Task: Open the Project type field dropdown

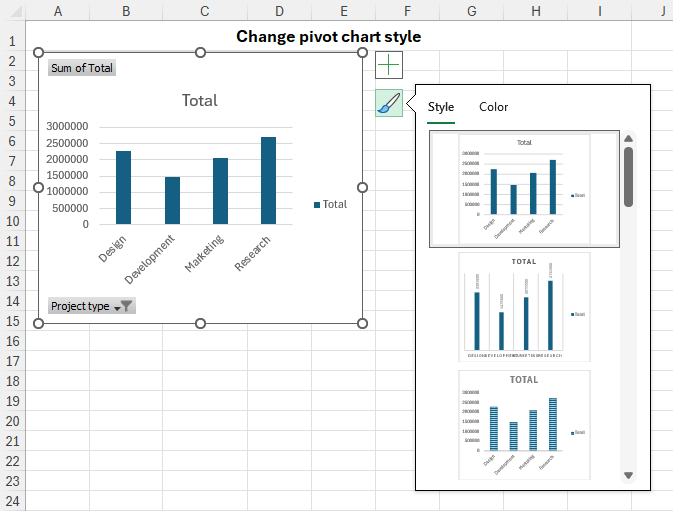Action: (x=91, y=306)
